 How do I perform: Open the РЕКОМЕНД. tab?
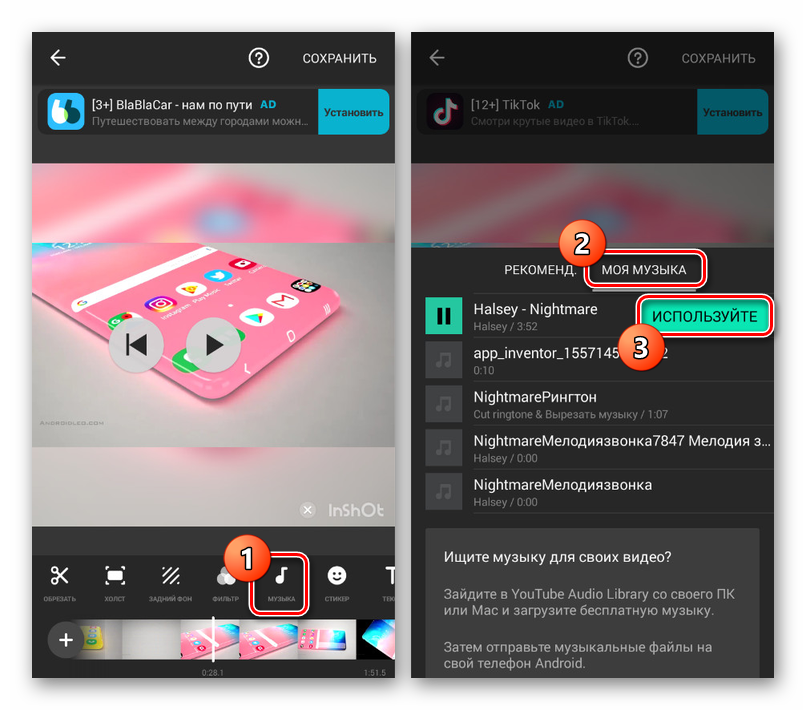pyautogui.click(x=541, y=269)
